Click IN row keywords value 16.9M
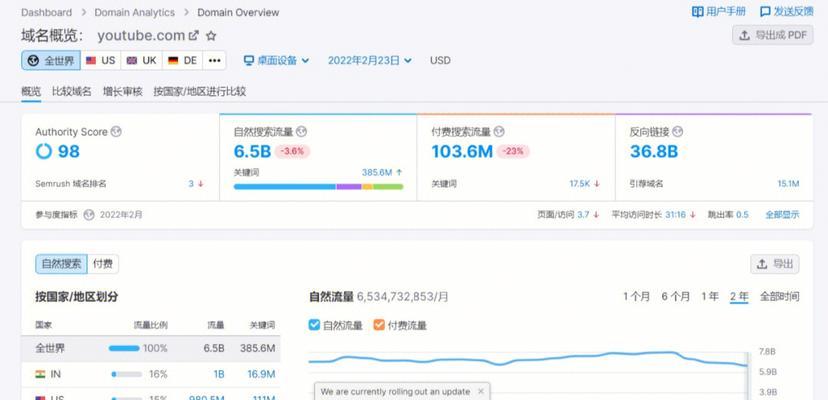Image resolution: width=828 pixels, height=400 pixels. pos(261,374)
